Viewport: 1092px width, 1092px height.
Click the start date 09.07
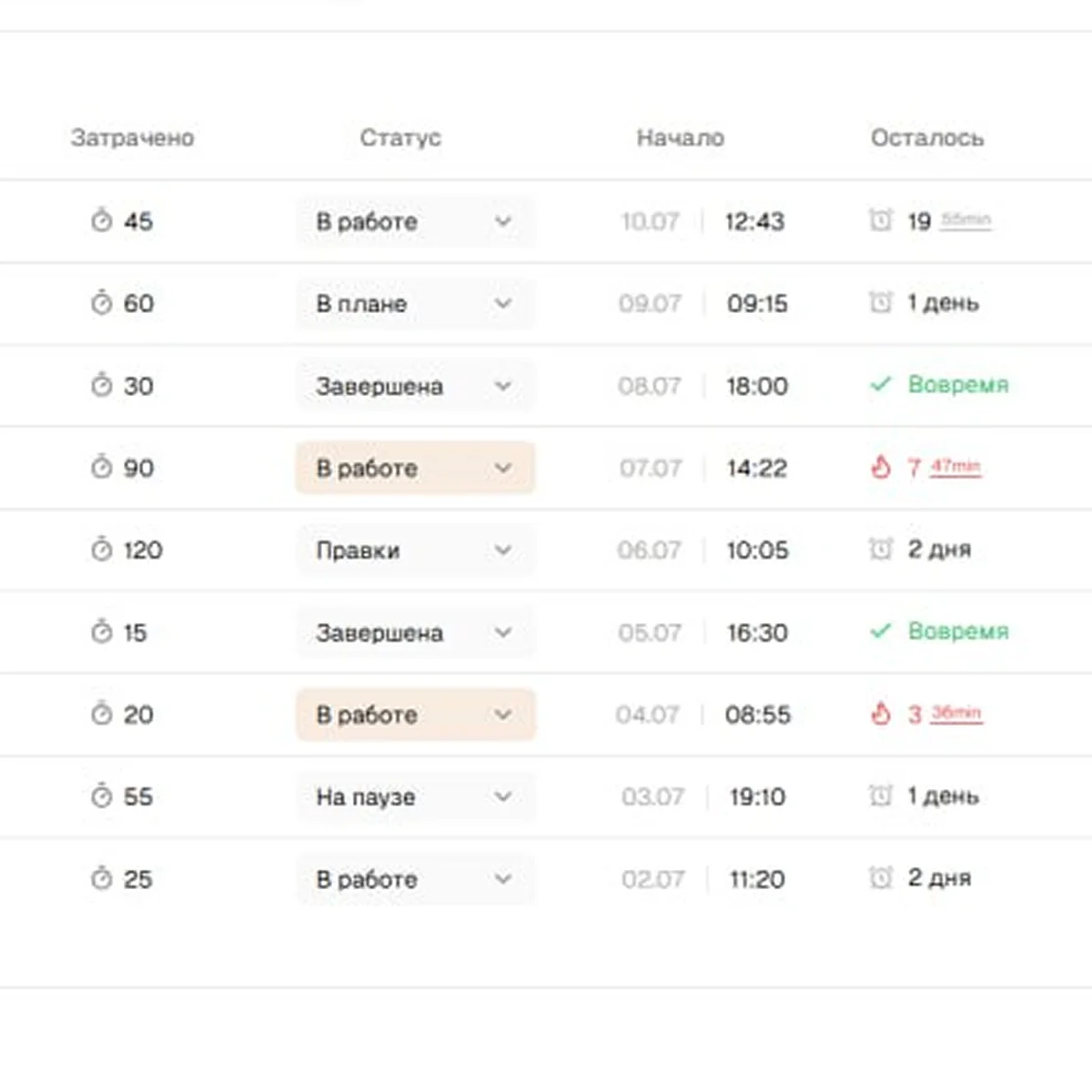click(x=650, y=304)
